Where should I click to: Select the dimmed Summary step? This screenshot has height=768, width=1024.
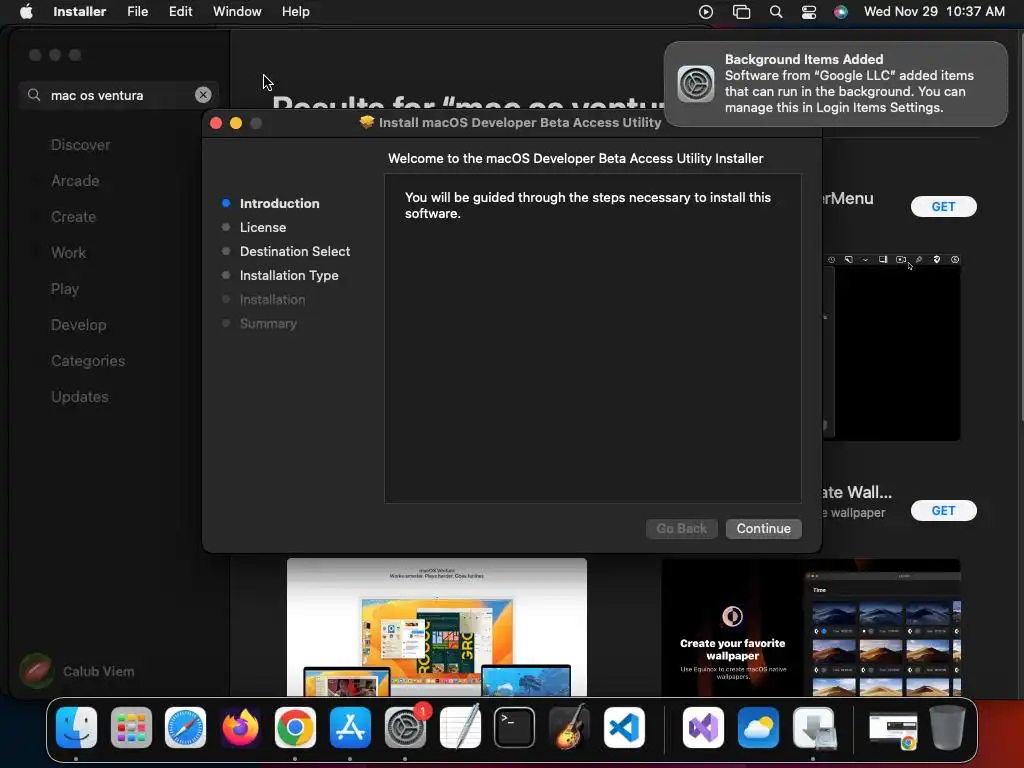click(268, 323)
